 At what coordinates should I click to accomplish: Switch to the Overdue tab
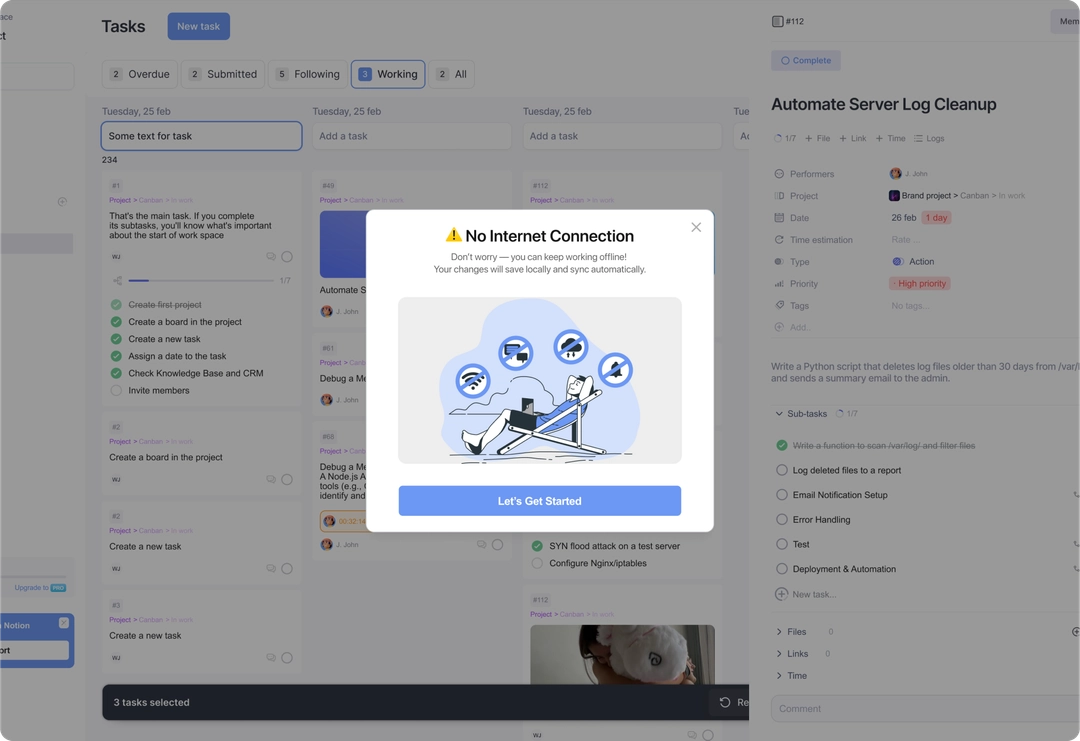pyautogui.click(x=139, y=74)
